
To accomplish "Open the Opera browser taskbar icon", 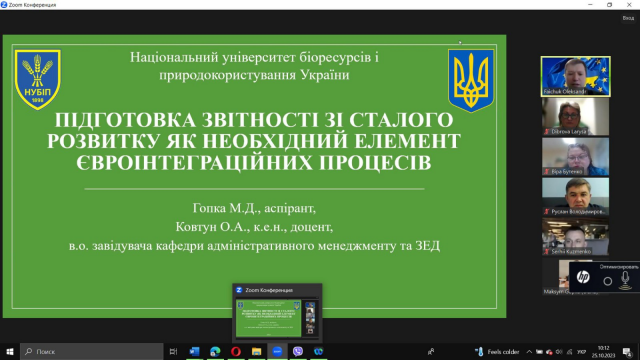I will pos(236,351).
